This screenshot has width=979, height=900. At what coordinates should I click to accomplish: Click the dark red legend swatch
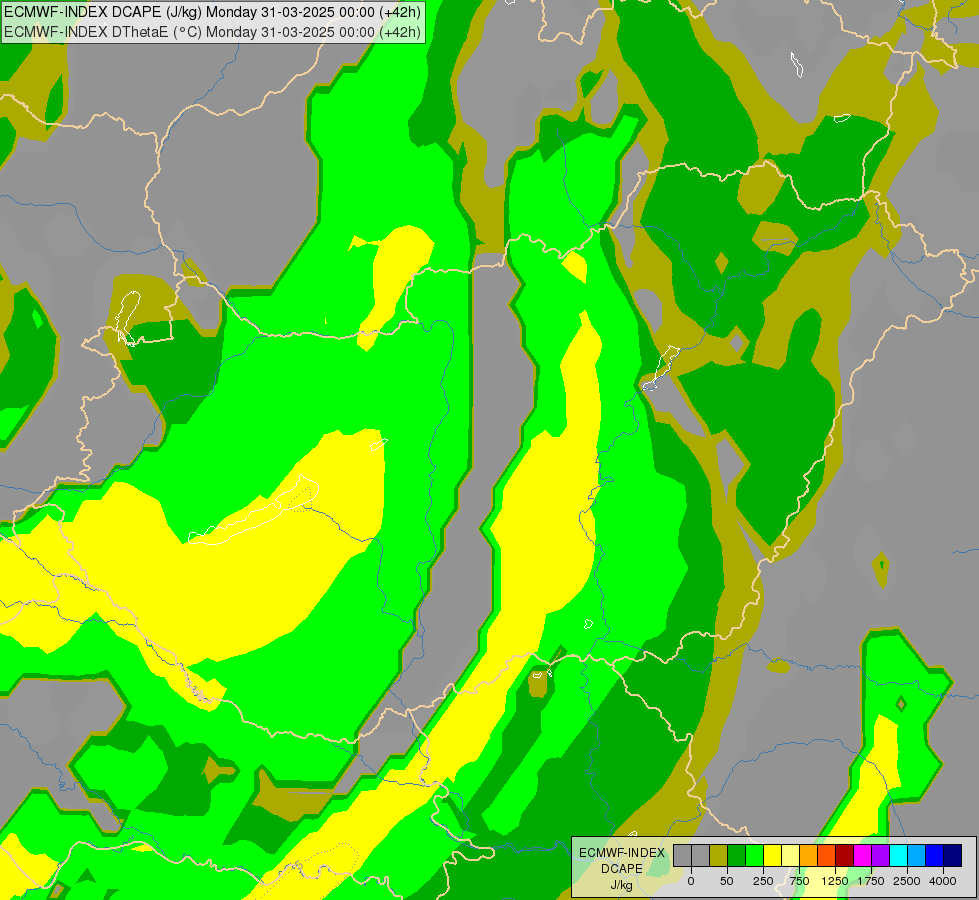coord(845,856)
